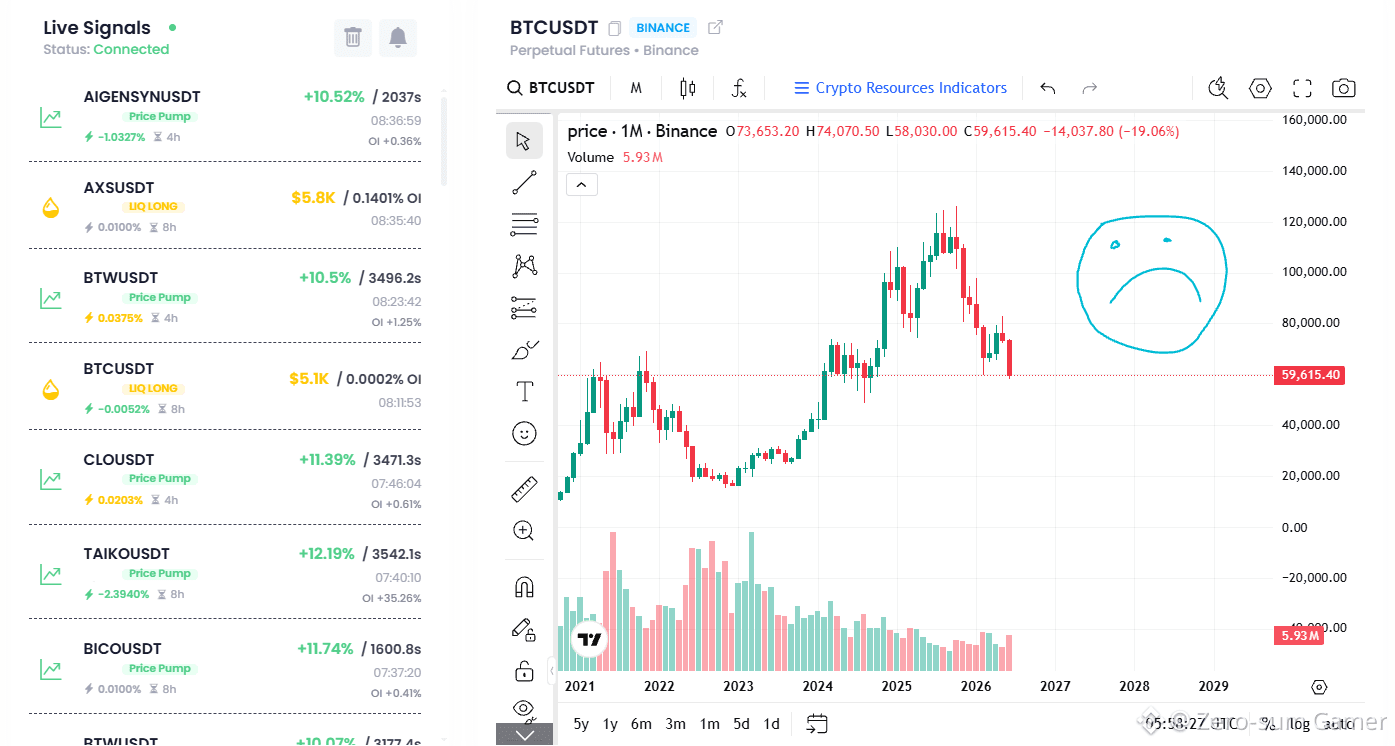Click the TradingView logo on chart

[589, 640]
